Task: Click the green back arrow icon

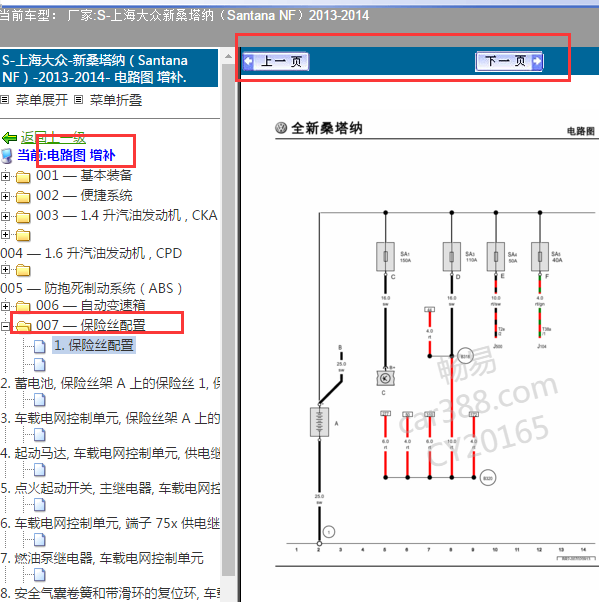Action: click(x=9, y=137)
